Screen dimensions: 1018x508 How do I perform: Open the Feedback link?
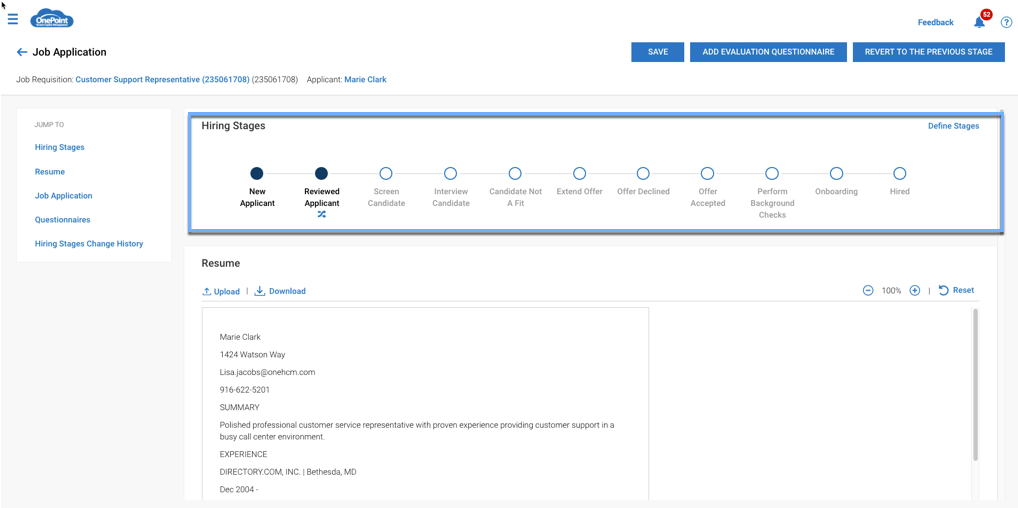(936, 22)
